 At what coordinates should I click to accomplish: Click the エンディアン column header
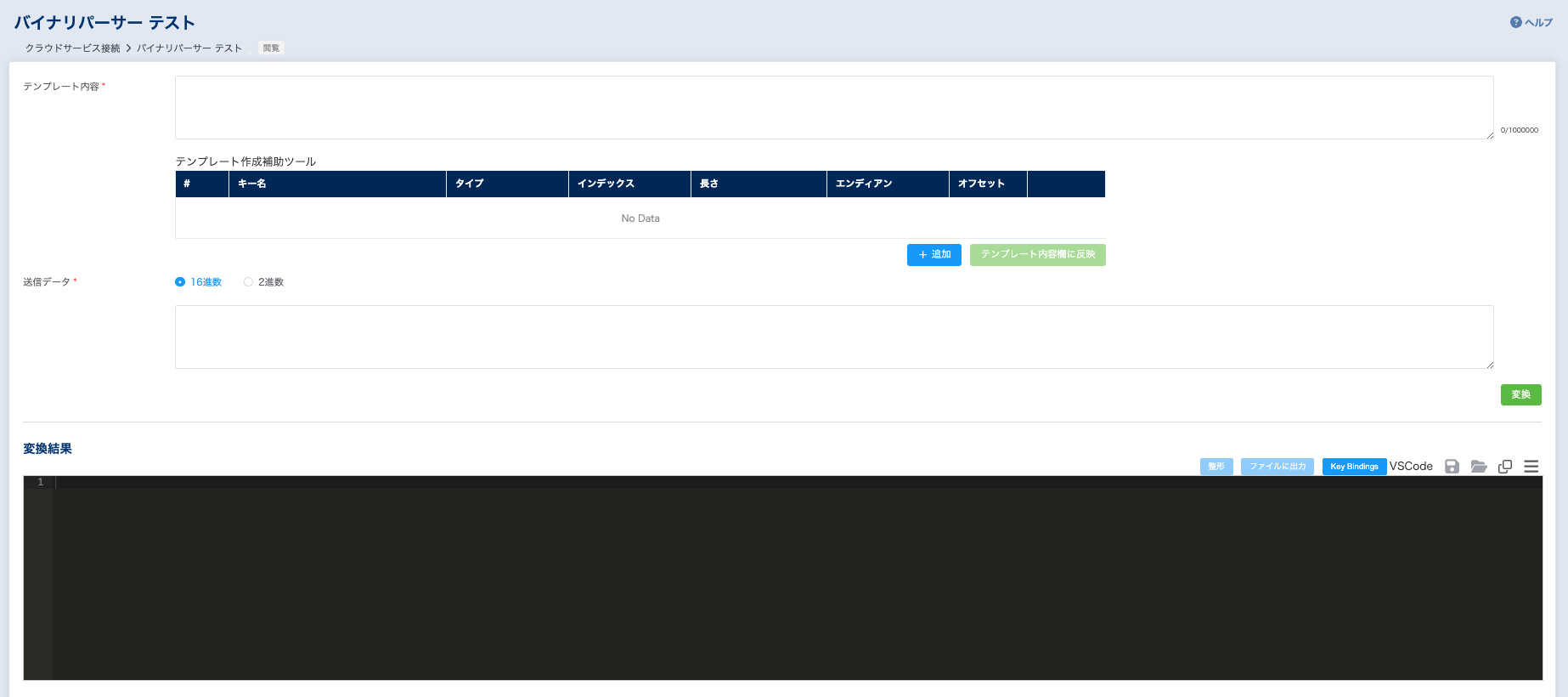(888, 184)
